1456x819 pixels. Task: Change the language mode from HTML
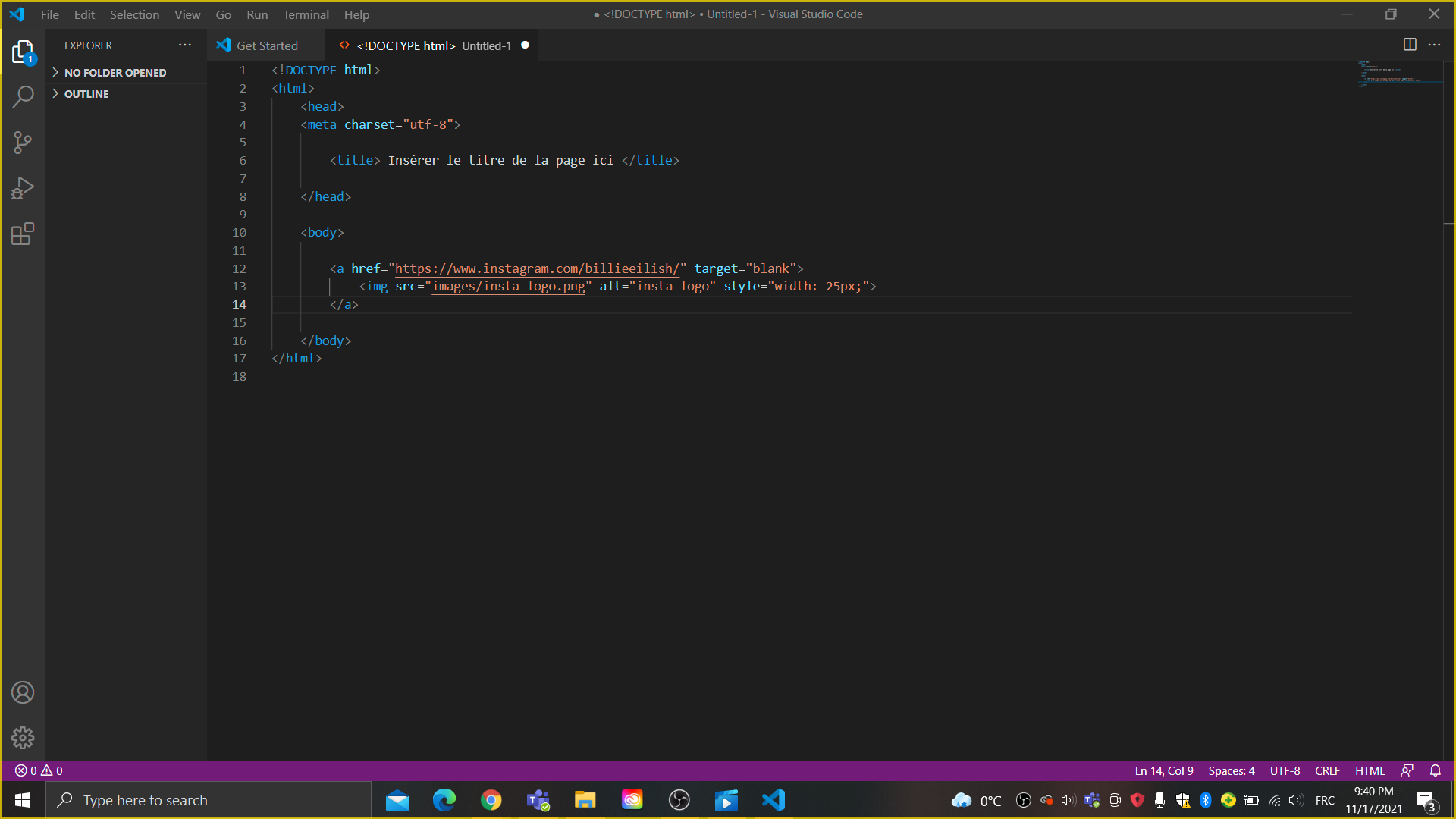[1370, 770]
